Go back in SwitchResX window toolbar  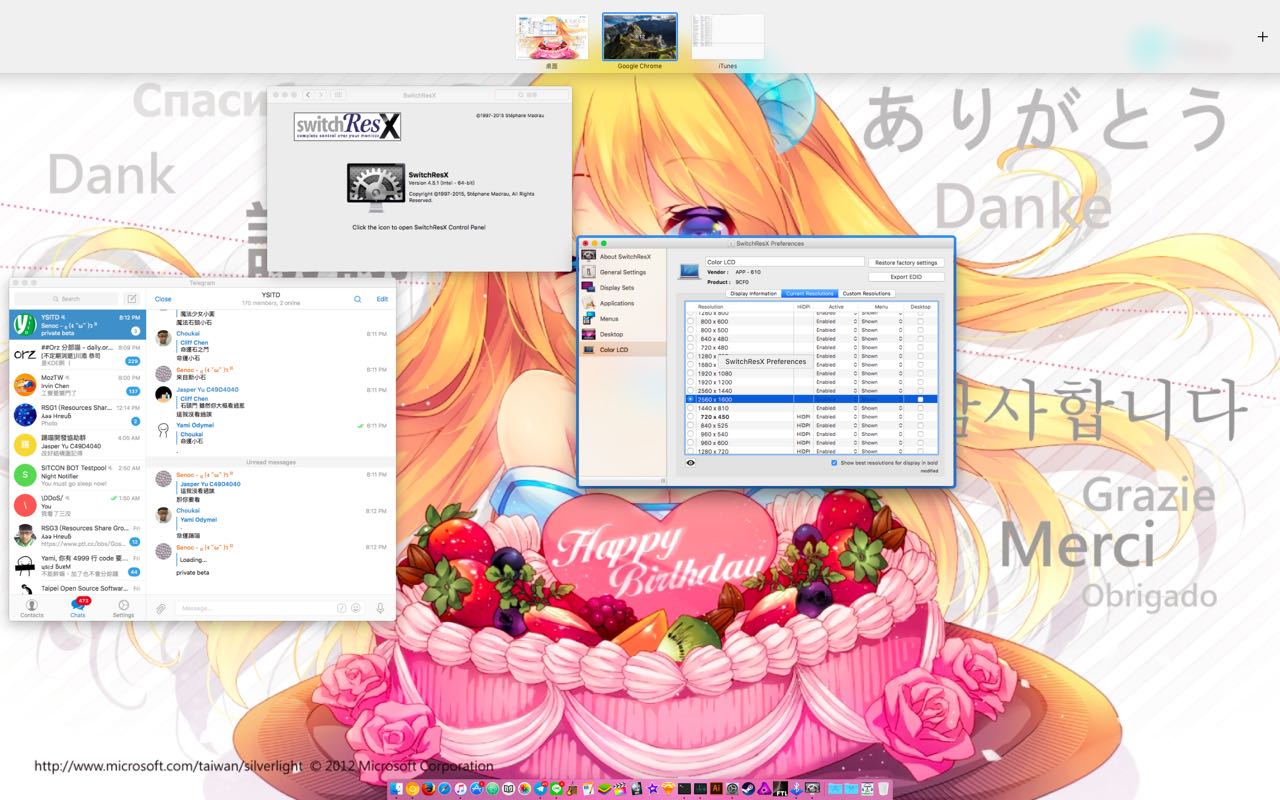[308, 94]
